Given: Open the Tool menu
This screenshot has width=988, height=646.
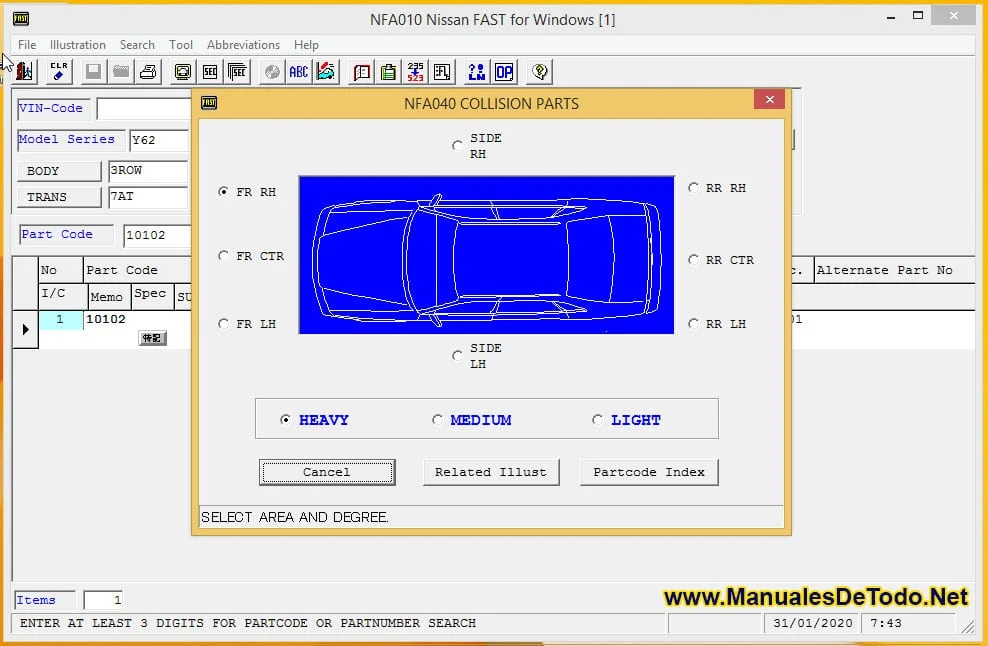Looking at the screenshot, I should coord(181,45).
